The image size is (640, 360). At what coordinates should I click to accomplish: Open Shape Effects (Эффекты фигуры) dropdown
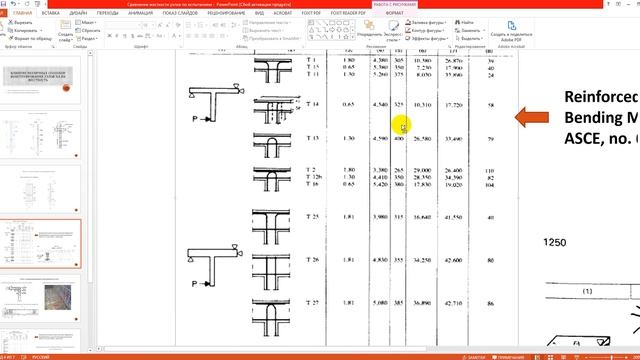click(427, 38)
